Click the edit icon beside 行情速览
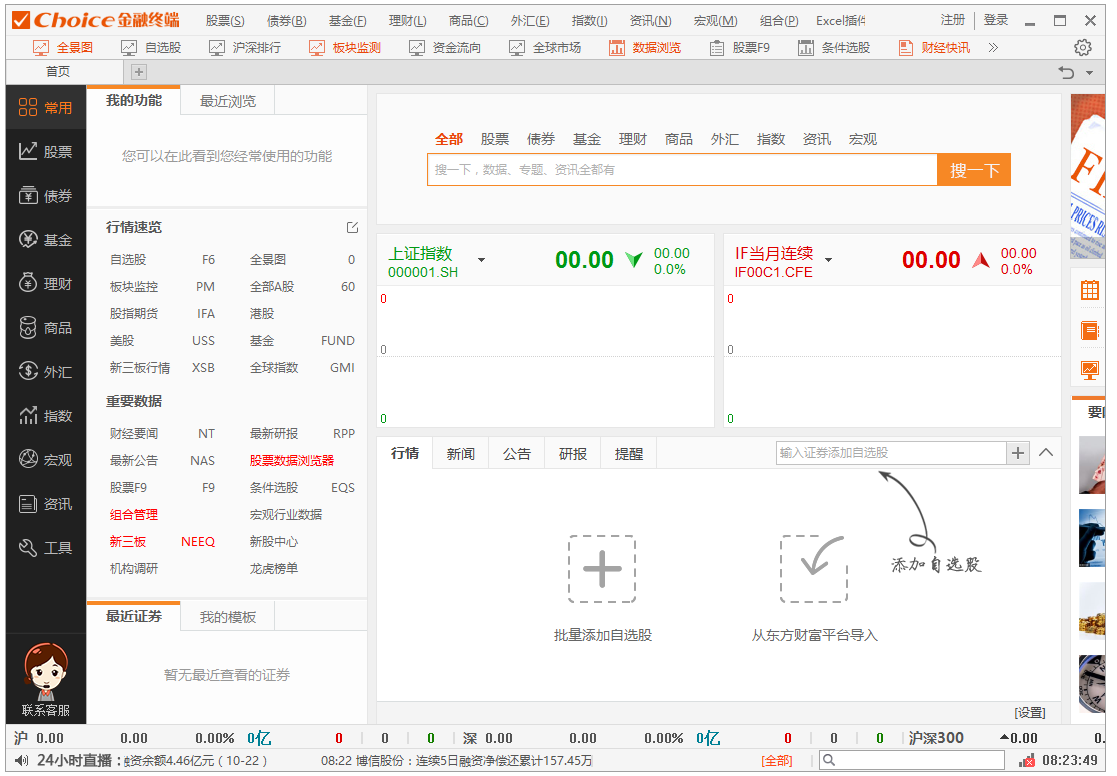This screenshot has width=1117, height=776. tap(352, 227)
